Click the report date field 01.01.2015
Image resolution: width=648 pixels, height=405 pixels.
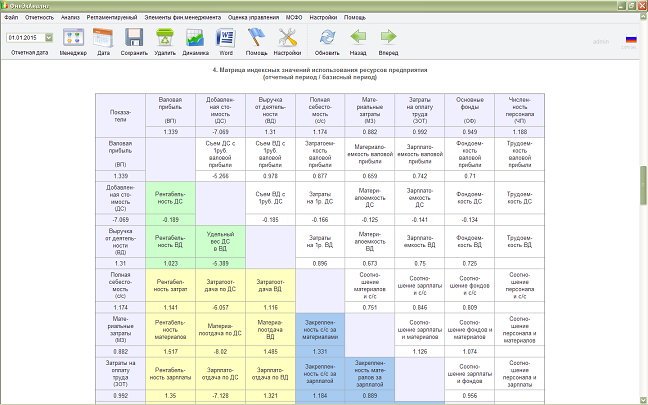pos(26,38)
